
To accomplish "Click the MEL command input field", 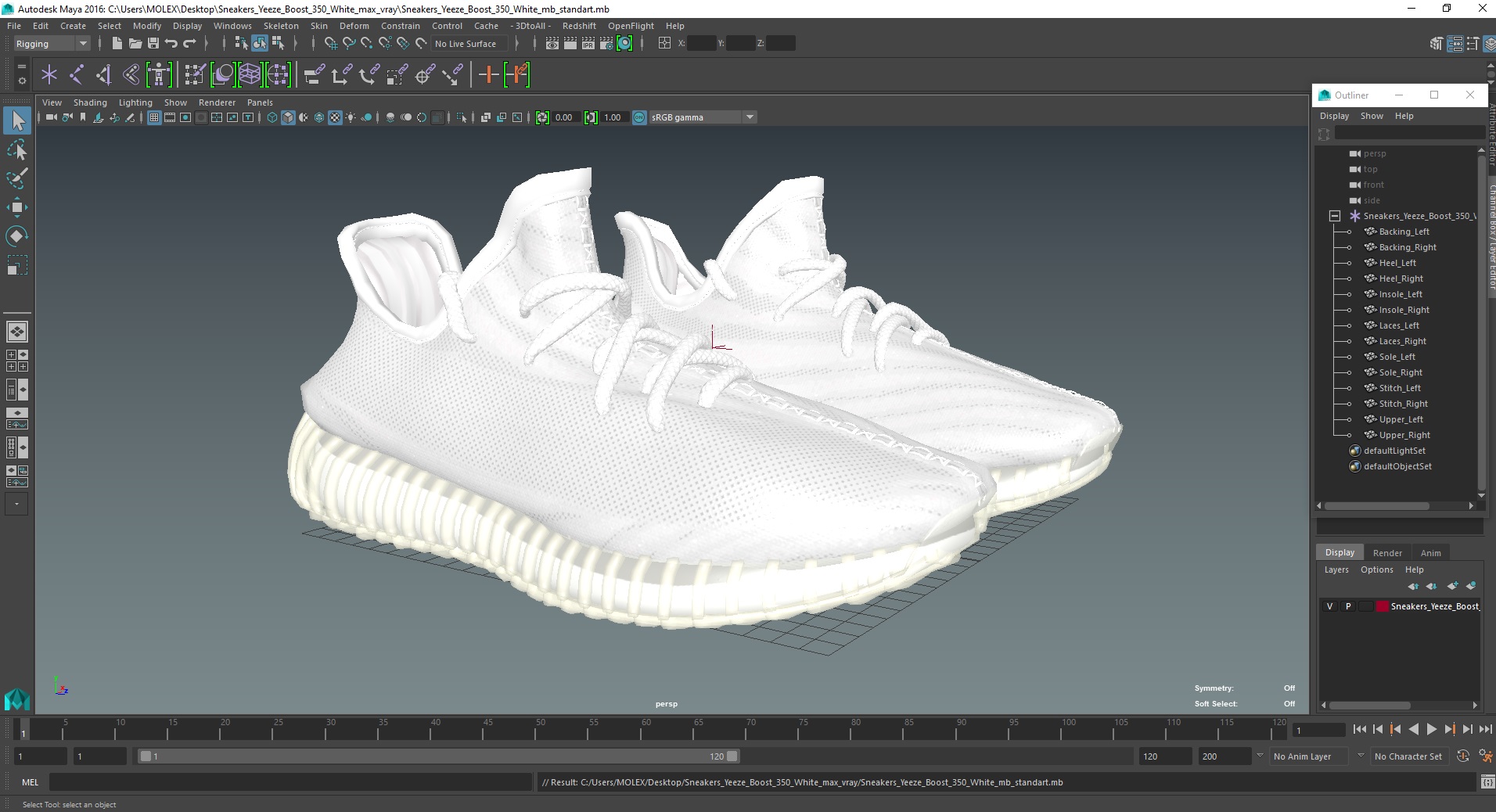I will point(290,782).
